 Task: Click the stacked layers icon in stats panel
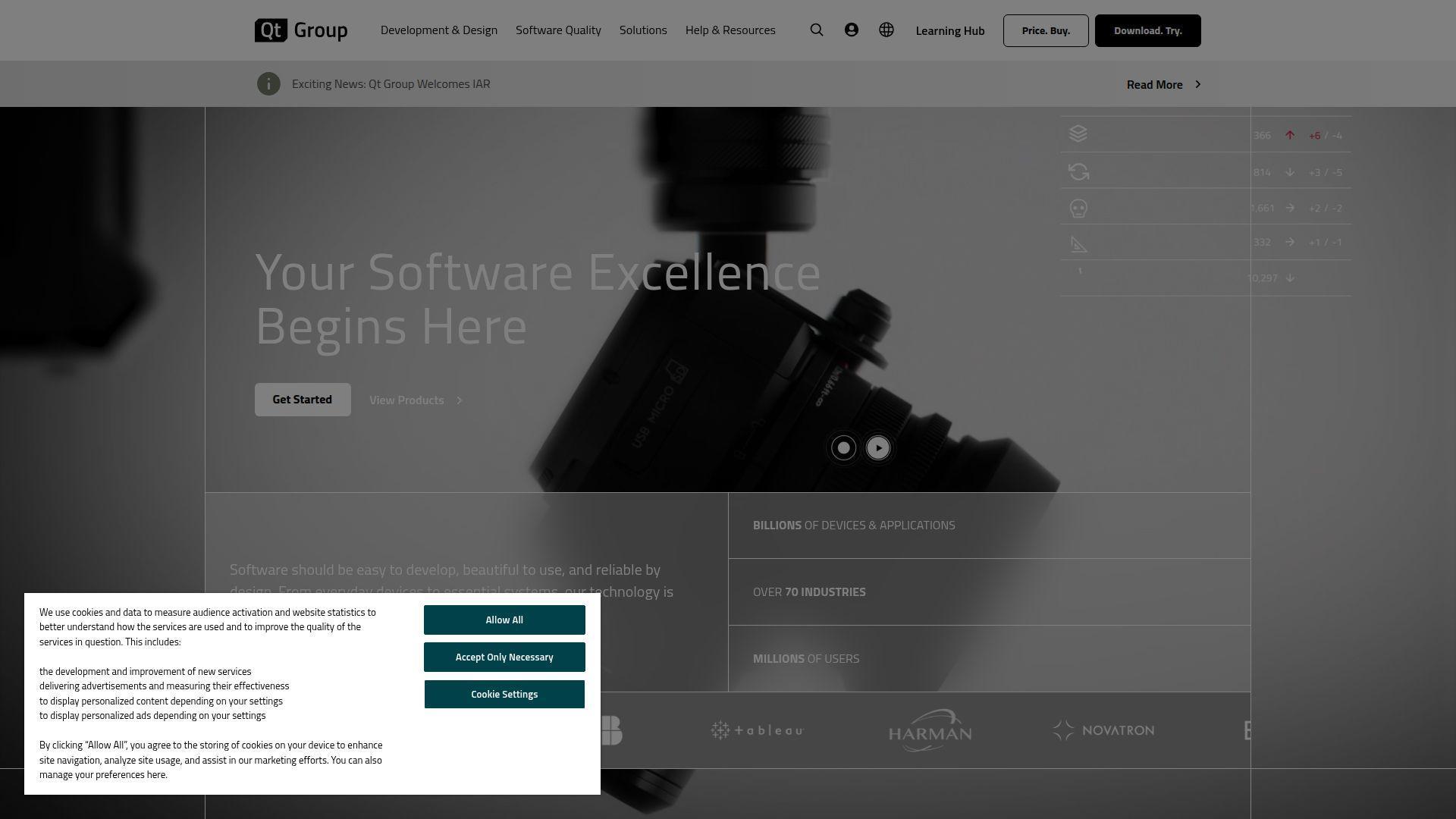click(1078, 134)
